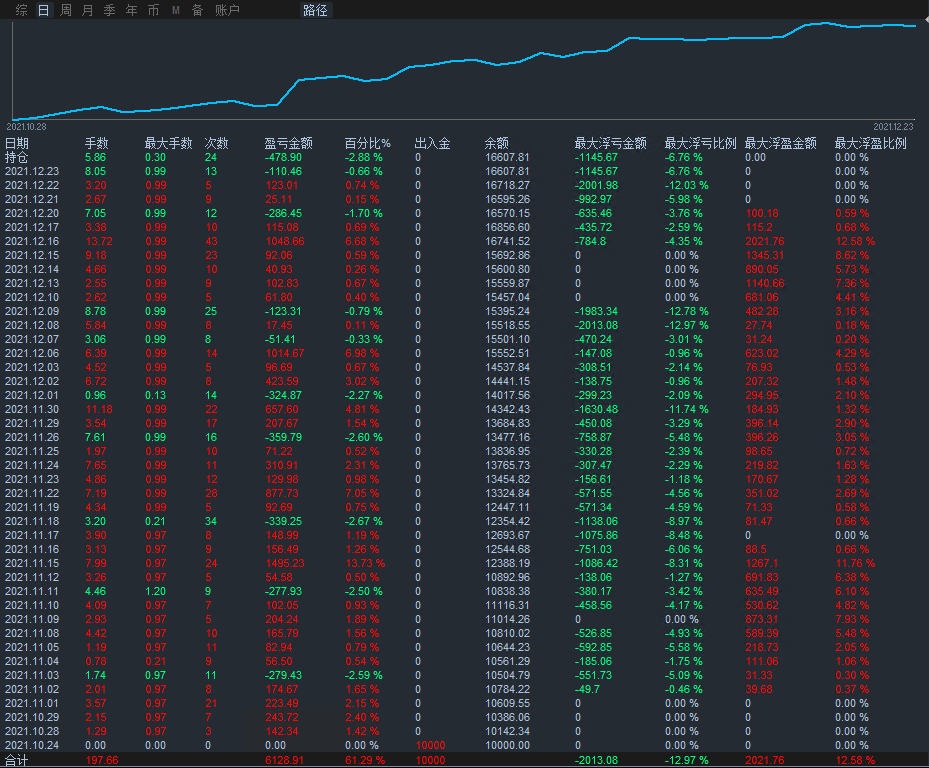Switch to the 币 currency tab
929x768 pixels.
[x=153, y=10]
